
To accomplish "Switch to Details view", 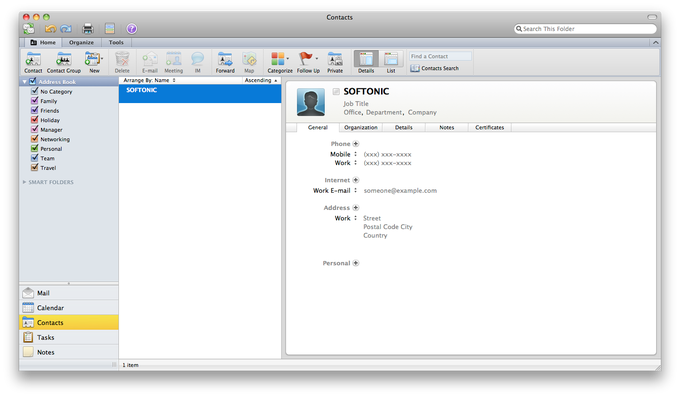I will pyautogui.click(x=366, y=62).
